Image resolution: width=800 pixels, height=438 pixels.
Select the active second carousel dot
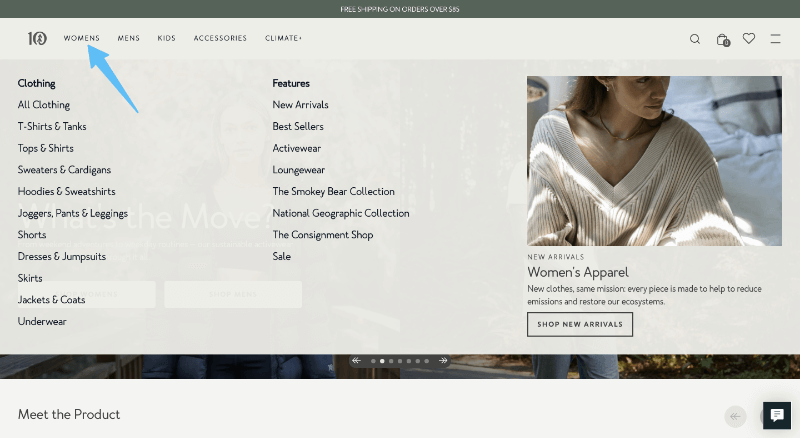click(x=382, y=360)
